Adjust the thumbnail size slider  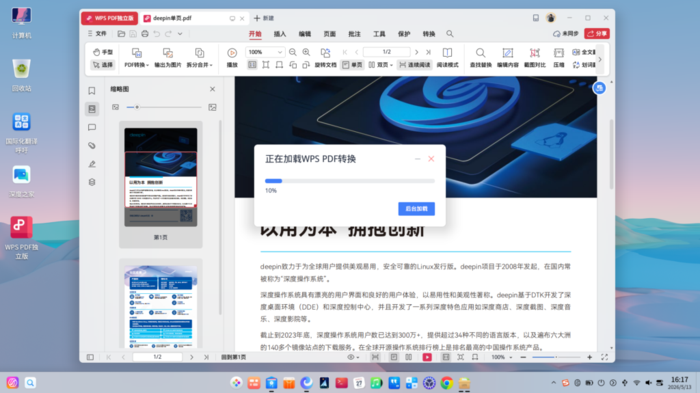click(163, 107)
